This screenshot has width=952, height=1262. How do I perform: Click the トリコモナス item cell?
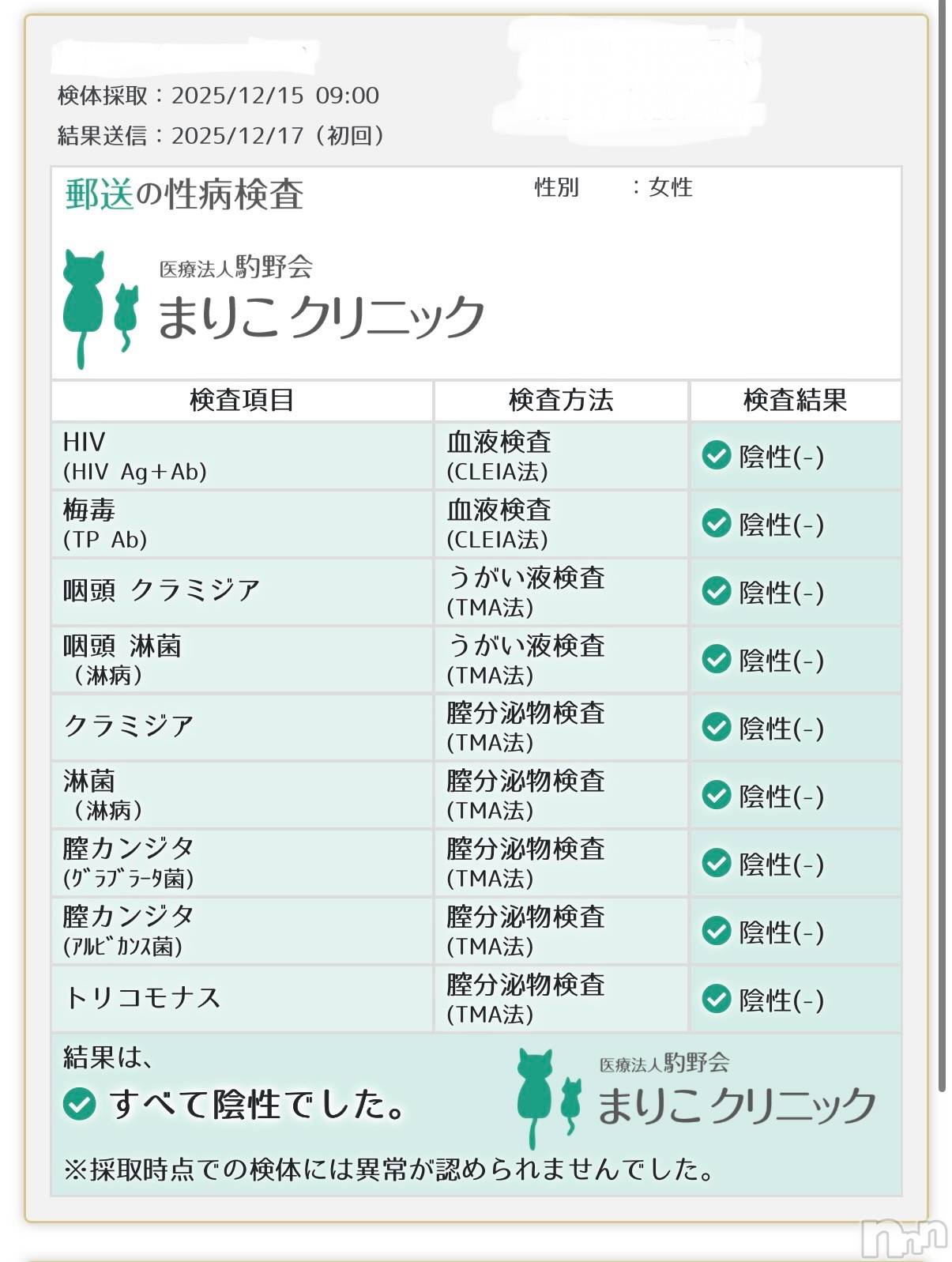(x=242, y=999)
